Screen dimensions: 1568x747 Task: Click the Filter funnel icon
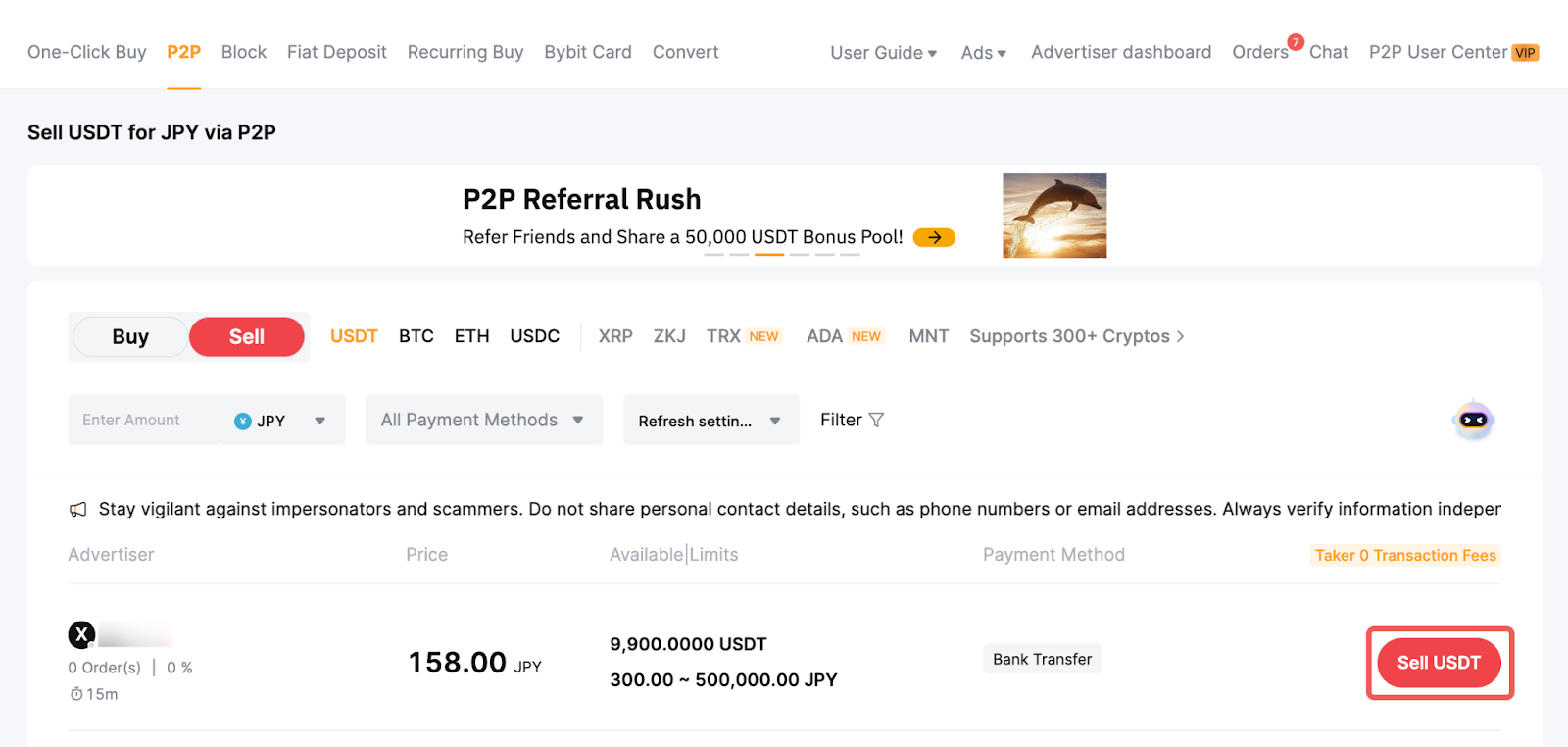876,420
